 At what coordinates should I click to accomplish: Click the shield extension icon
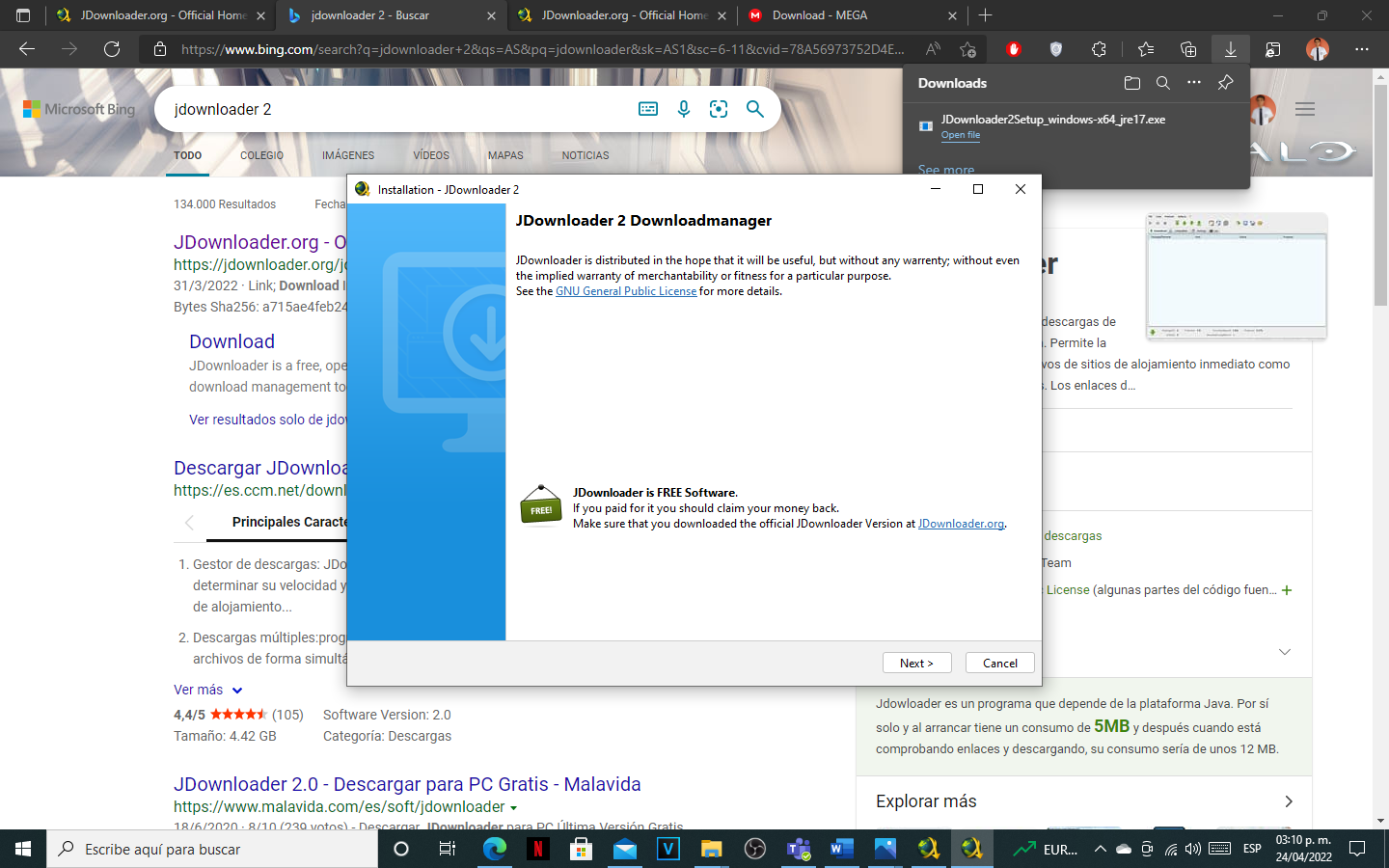click(x=1056, y=49)
